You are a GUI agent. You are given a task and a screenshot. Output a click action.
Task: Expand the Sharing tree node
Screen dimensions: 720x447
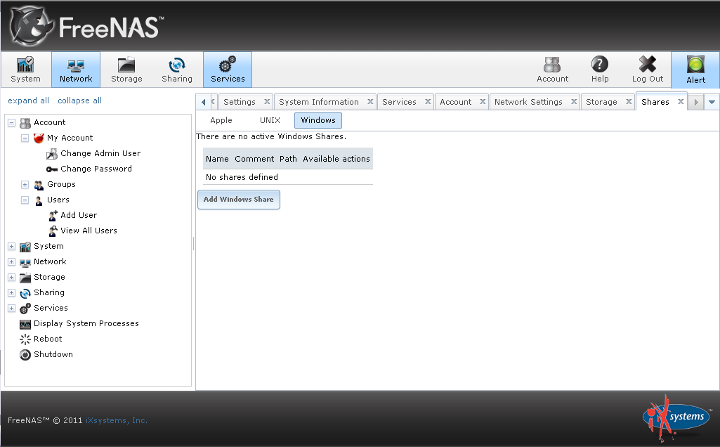click(11, 293)
